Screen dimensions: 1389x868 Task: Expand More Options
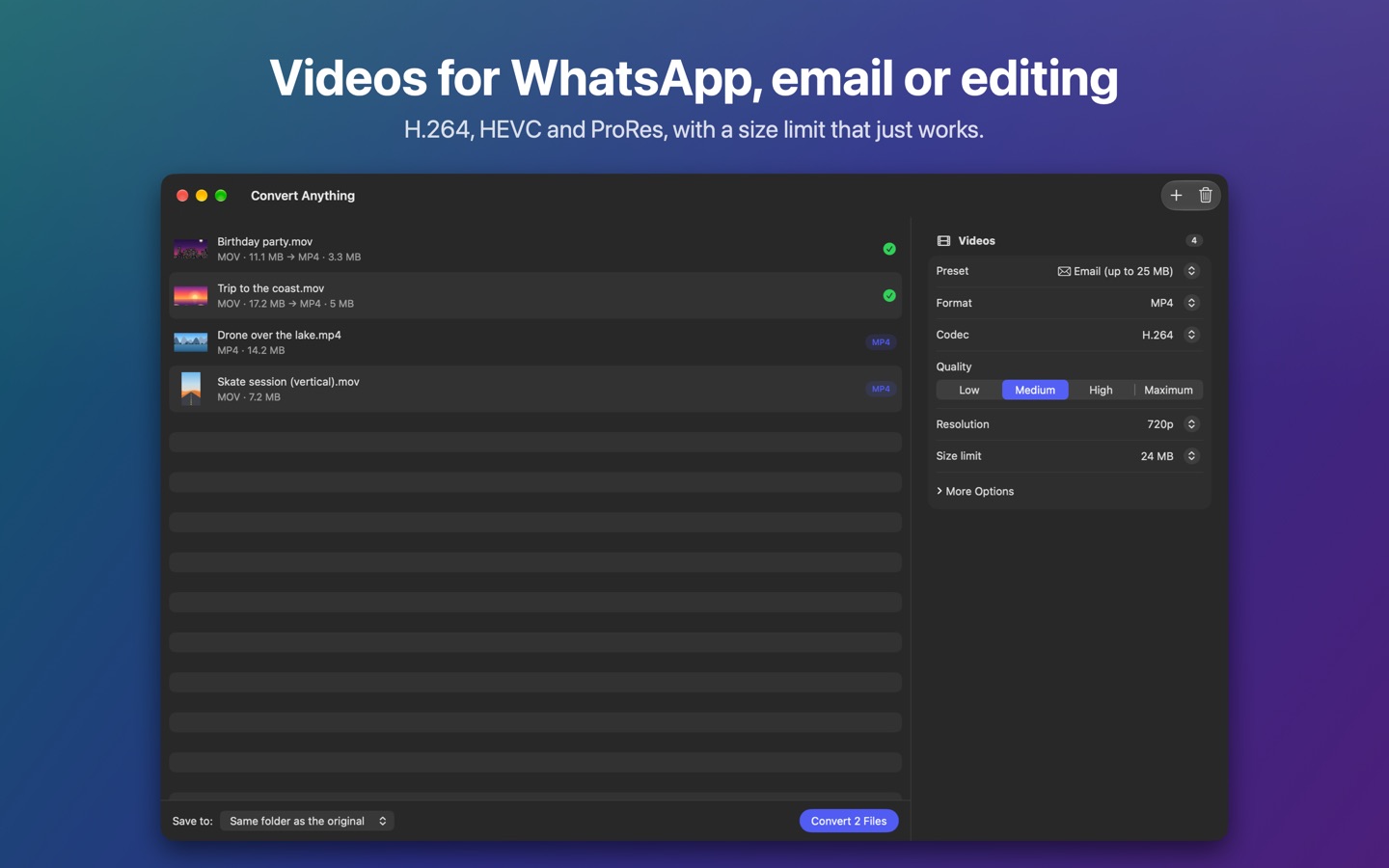[x=975, y=491]
